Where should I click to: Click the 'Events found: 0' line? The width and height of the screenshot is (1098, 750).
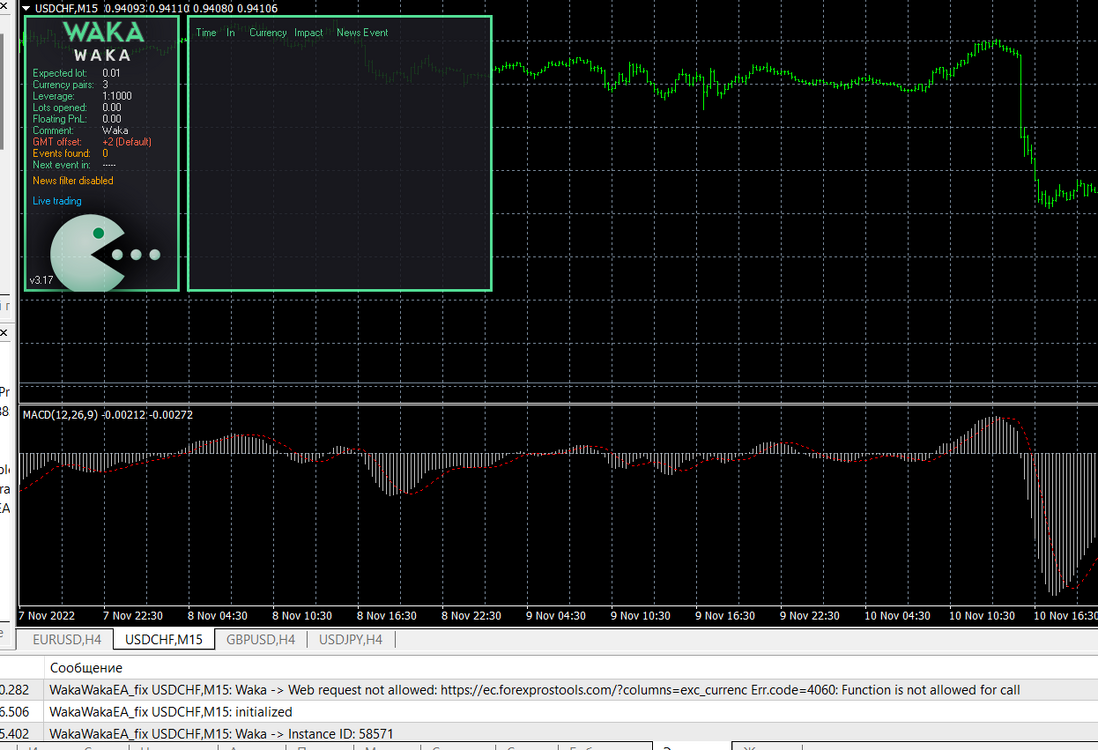tap(70, 153)
